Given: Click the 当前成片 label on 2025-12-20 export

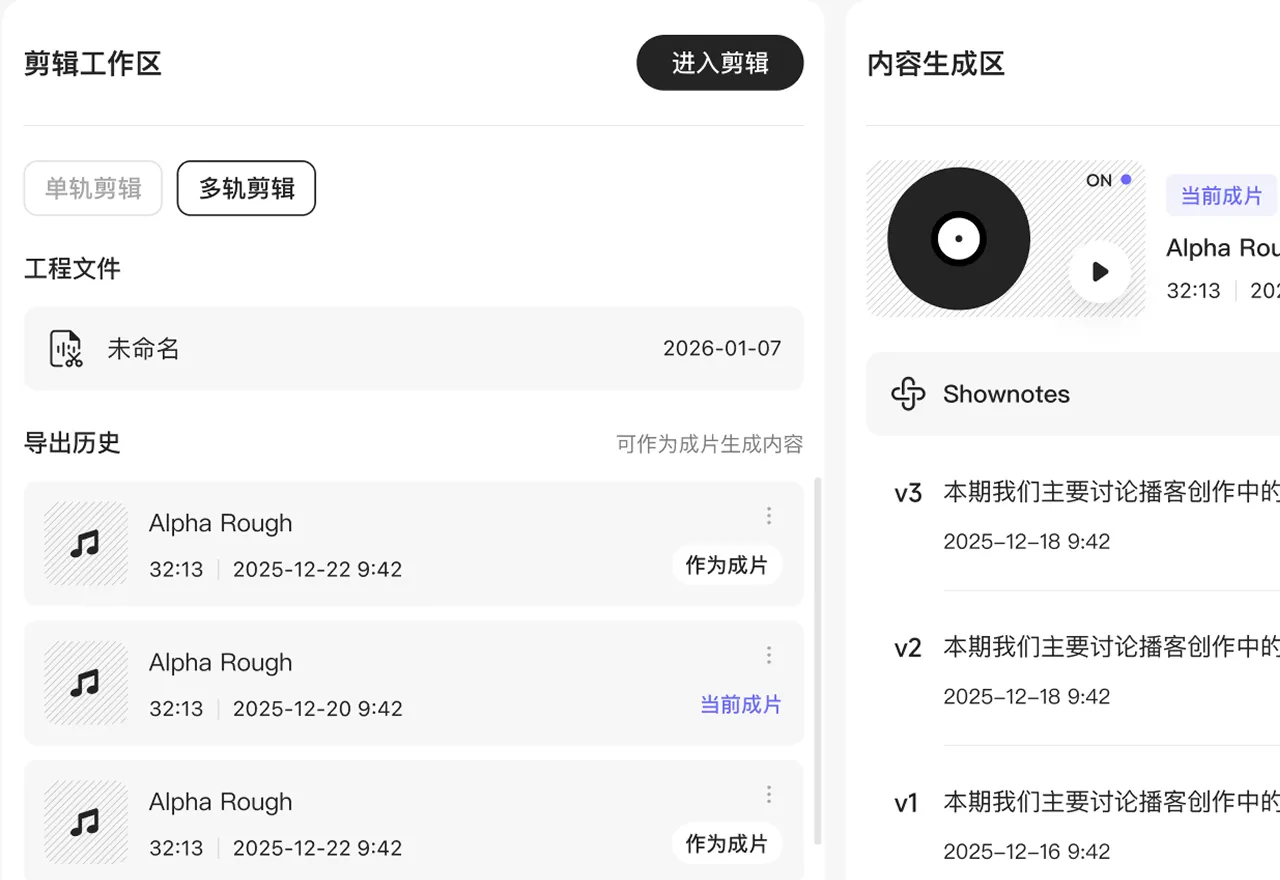Looking at the screenshot, I should (740, 705).
